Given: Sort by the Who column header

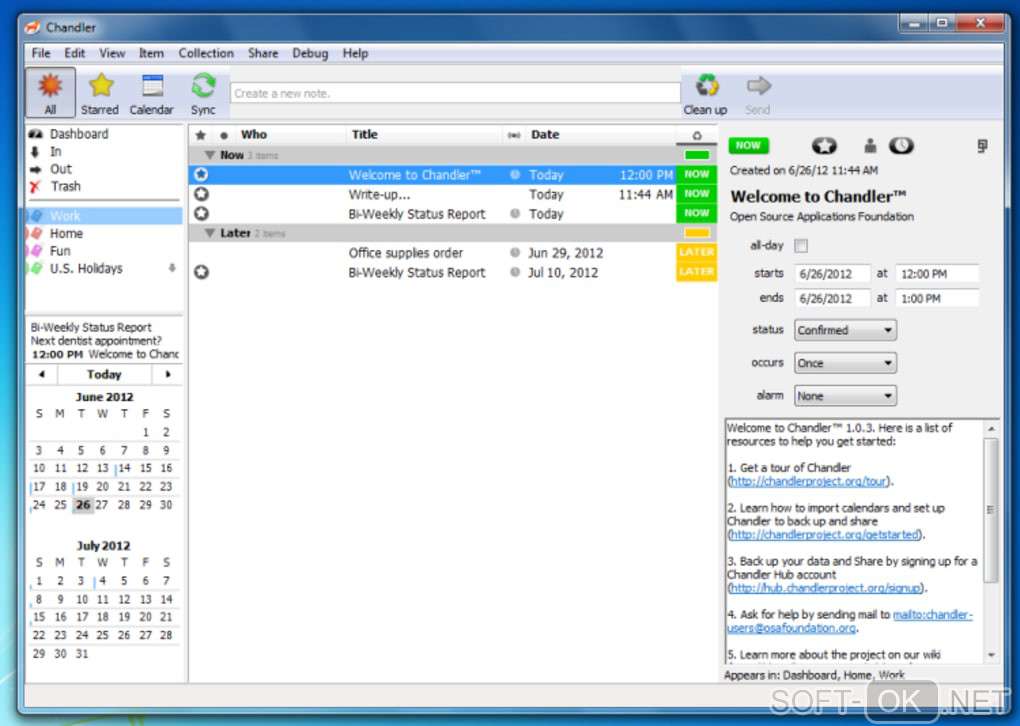Looking at the screenshot, I should click(x=290, y=135).
